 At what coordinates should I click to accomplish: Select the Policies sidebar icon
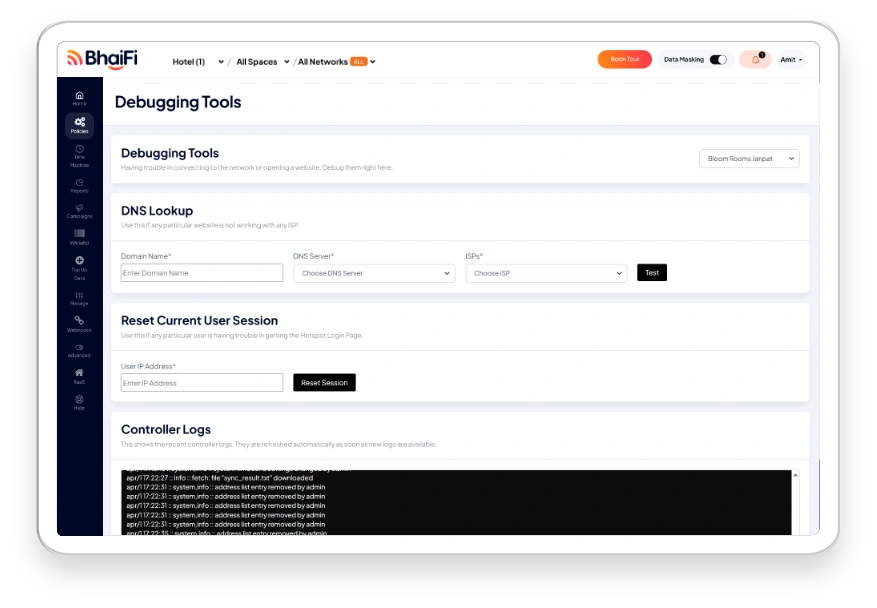coord(79,125)
